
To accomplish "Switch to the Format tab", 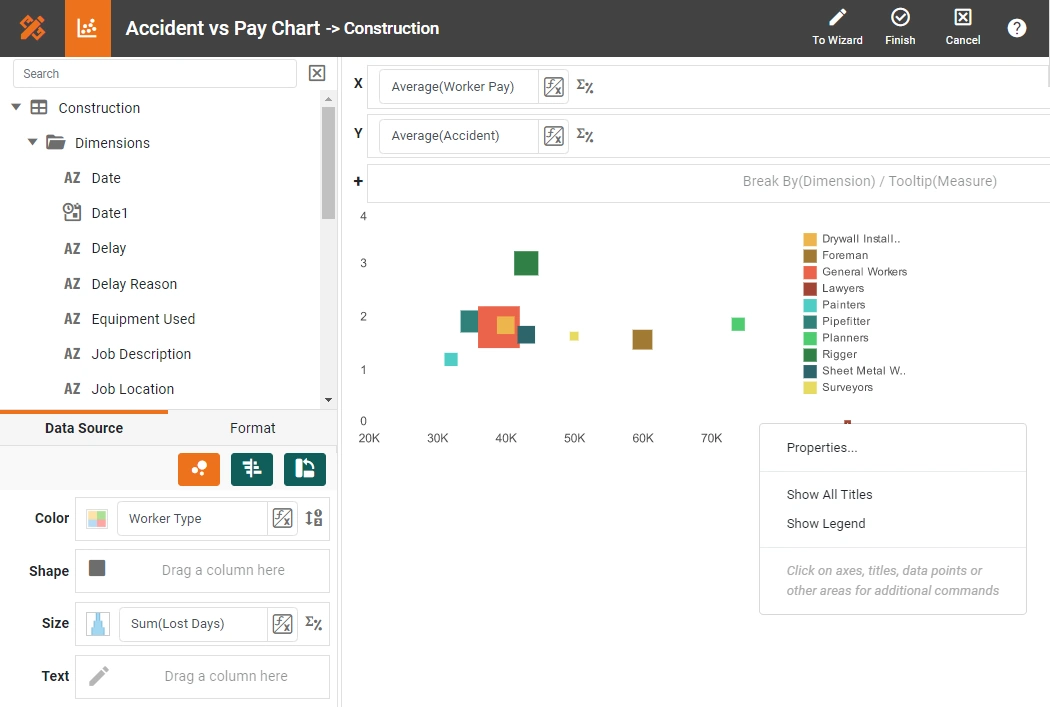I will pyautogui.click(x=252, y=427).
